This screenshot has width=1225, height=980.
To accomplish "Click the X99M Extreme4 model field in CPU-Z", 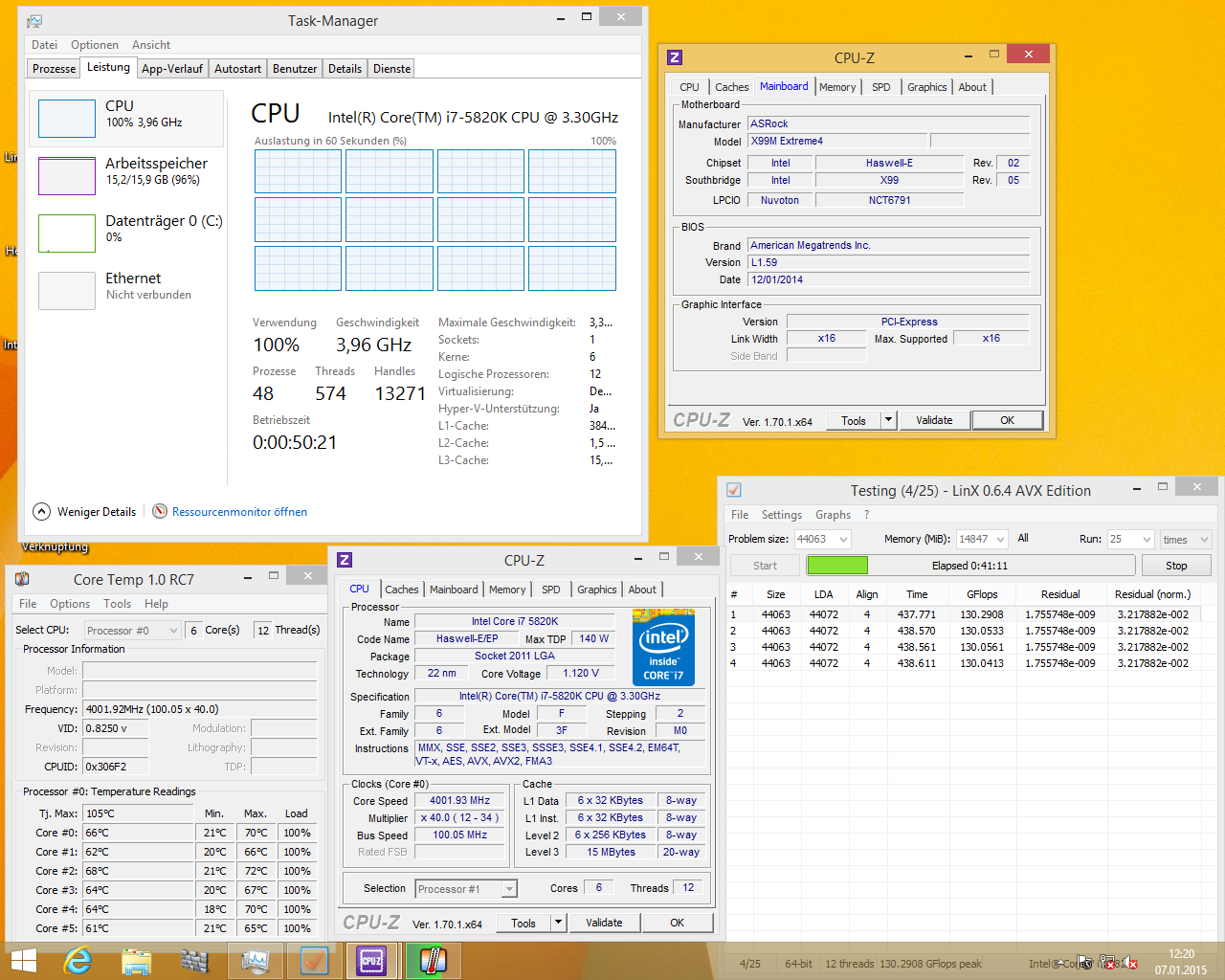I will click(x=837, y=141).
